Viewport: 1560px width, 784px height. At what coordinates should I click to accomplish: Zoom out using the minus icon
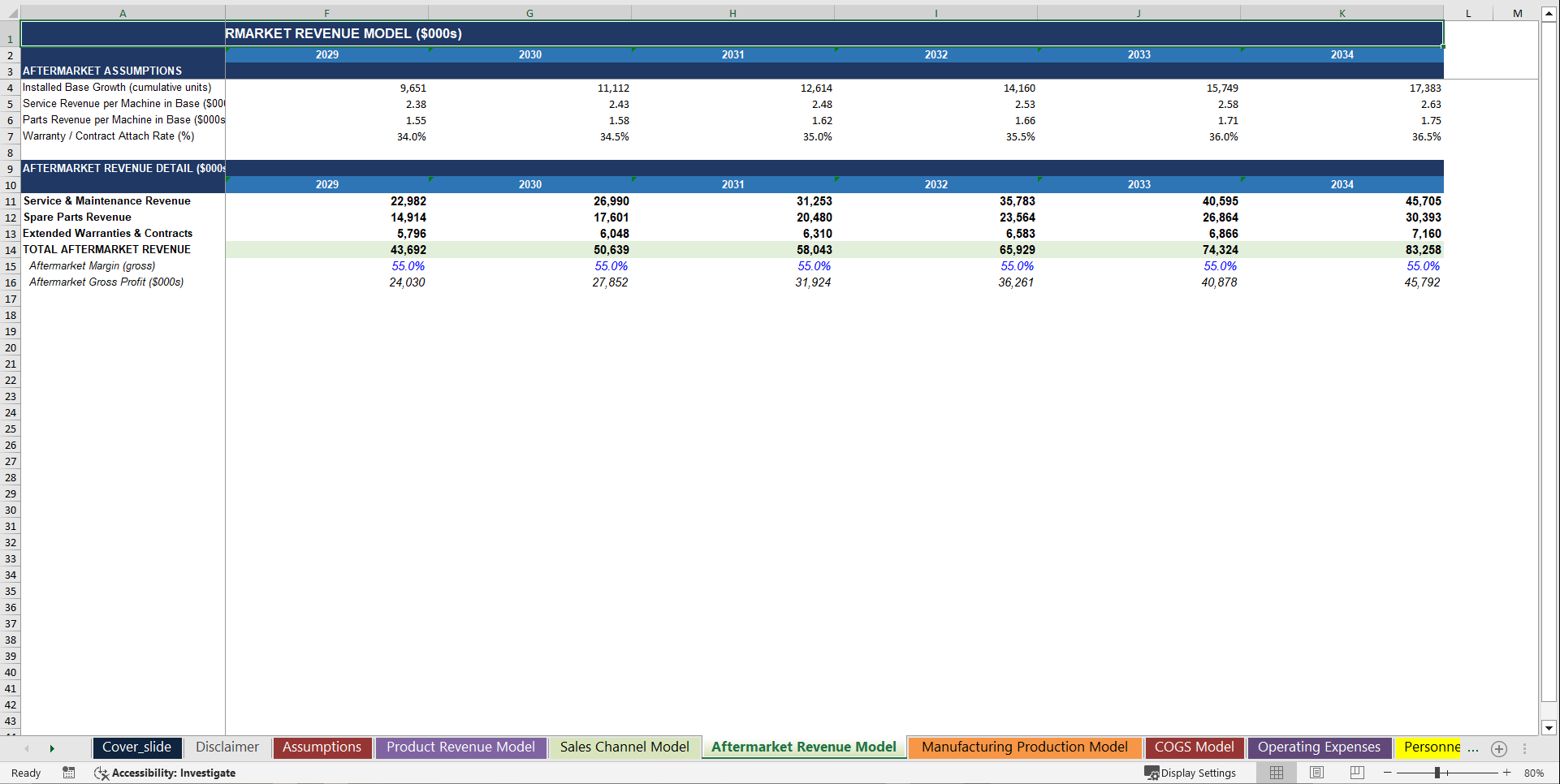1389,773
